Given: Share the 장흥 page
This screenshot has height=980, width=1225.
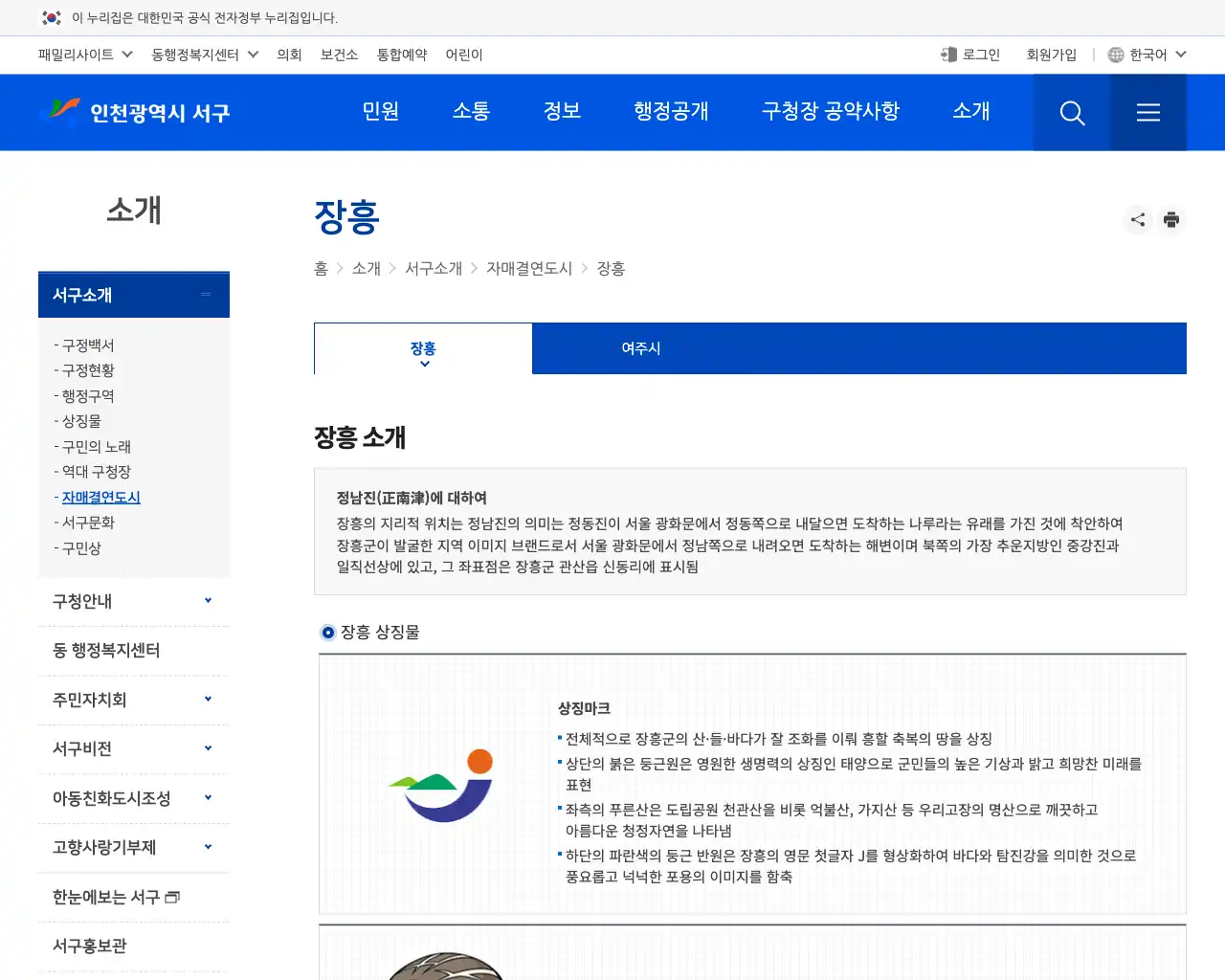Looking at the screenshot, I should [1137, 219].
